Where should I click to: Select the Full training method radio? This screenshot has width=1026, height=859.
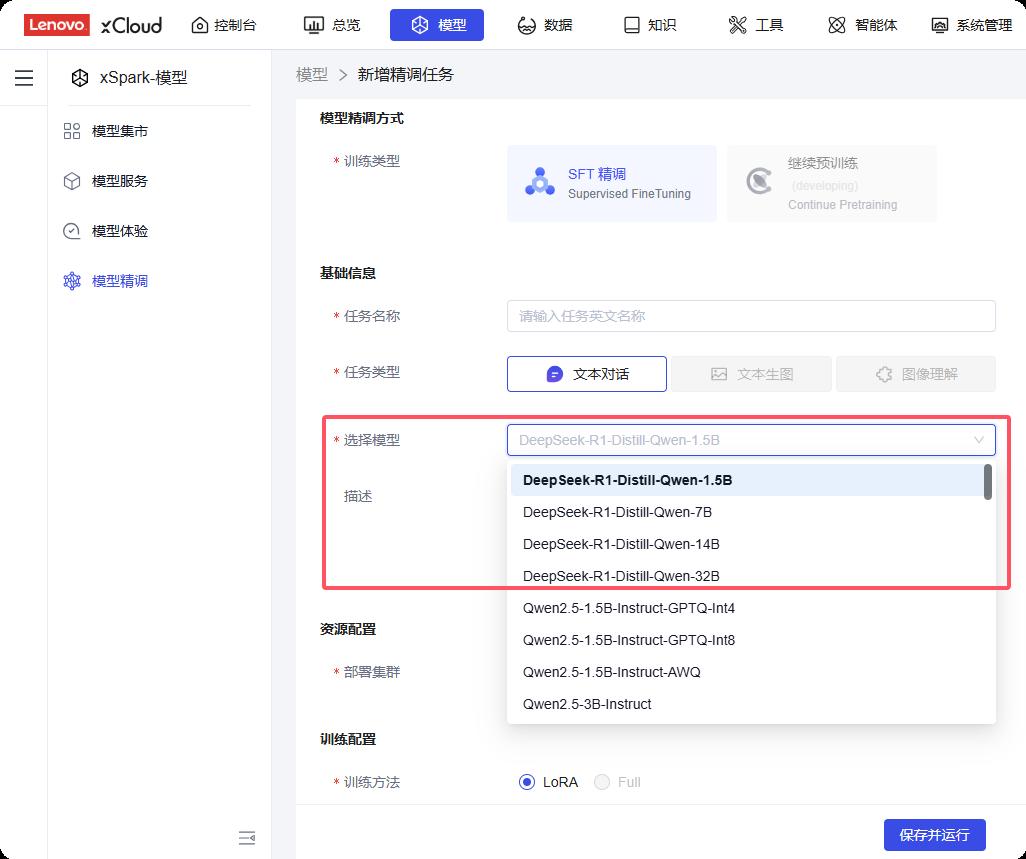tap(602, 782)
